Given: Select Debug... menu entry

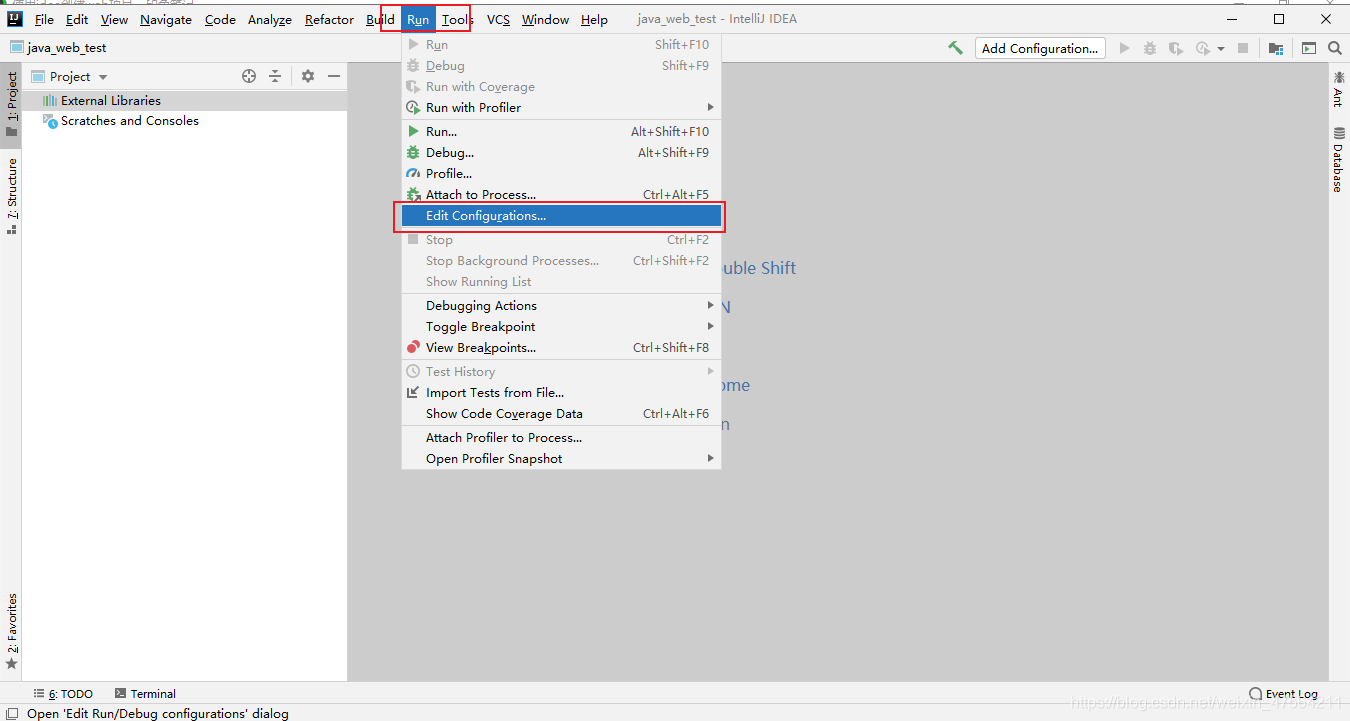Looking at the screenshot, I should (x=561, y=153).
